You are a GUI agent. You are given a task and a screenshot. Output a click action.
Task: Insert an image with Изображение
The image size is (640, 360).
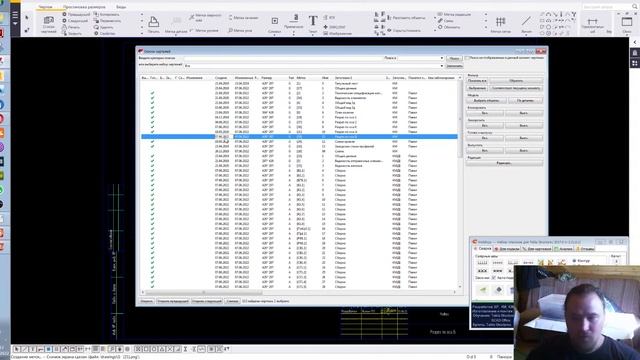pyautogui.click(x=338, y=33)
